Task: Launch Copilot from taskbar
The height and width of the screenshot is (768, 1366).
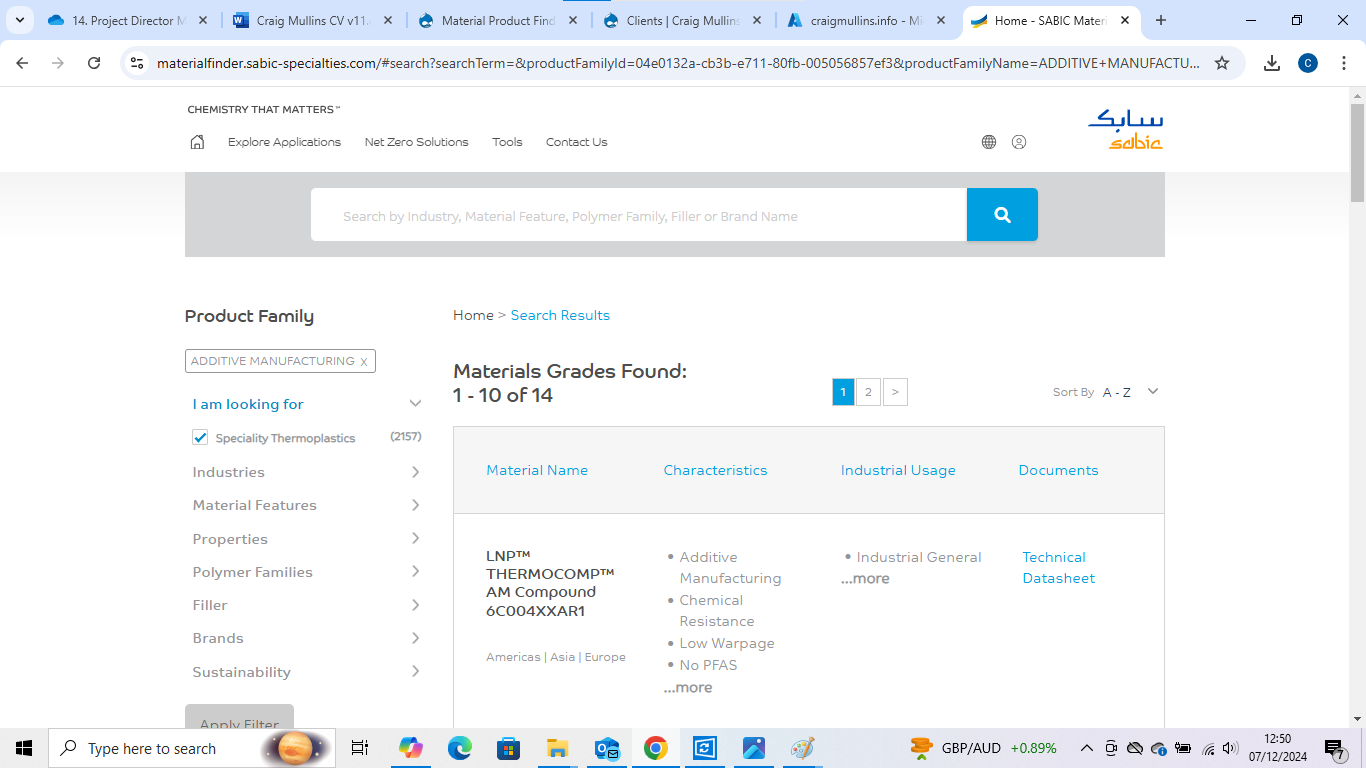Action: click(411, 748)
